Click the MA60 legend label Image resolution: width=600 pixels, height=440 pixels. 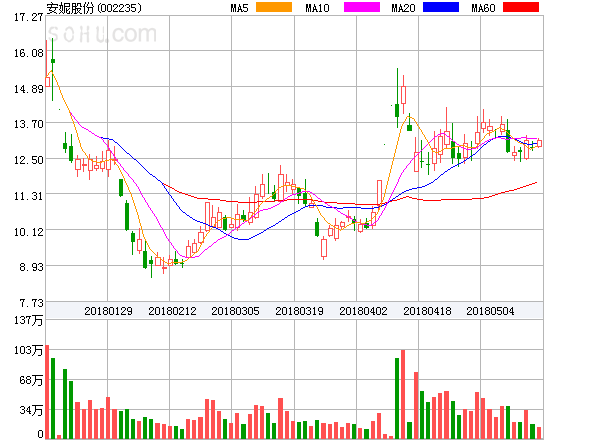click(x=483, y=8)
